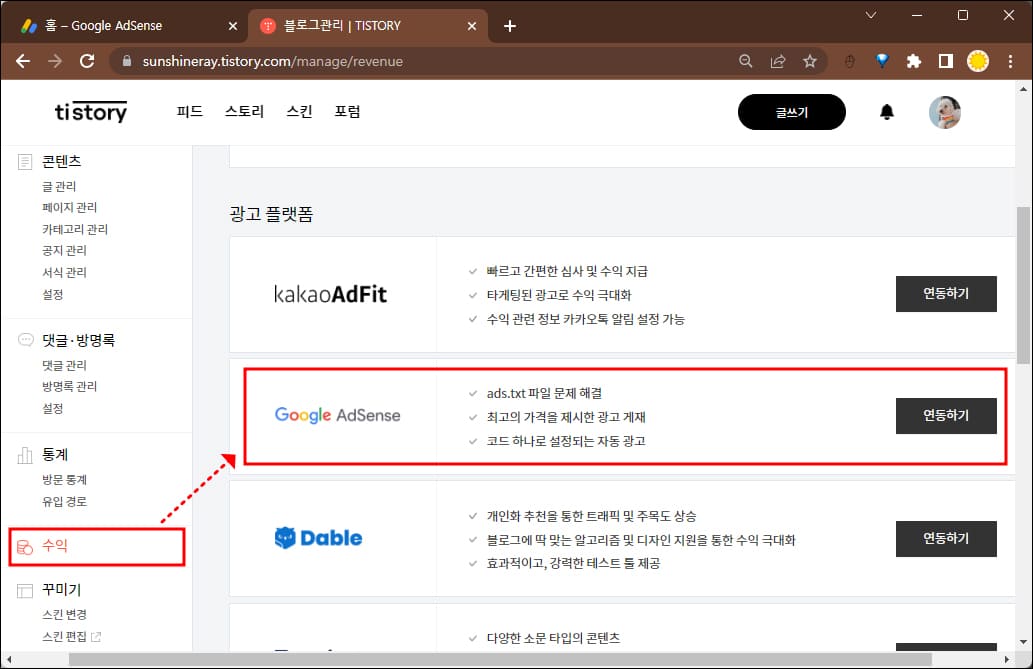Click the mouse extension icon

tap(850, 61)
